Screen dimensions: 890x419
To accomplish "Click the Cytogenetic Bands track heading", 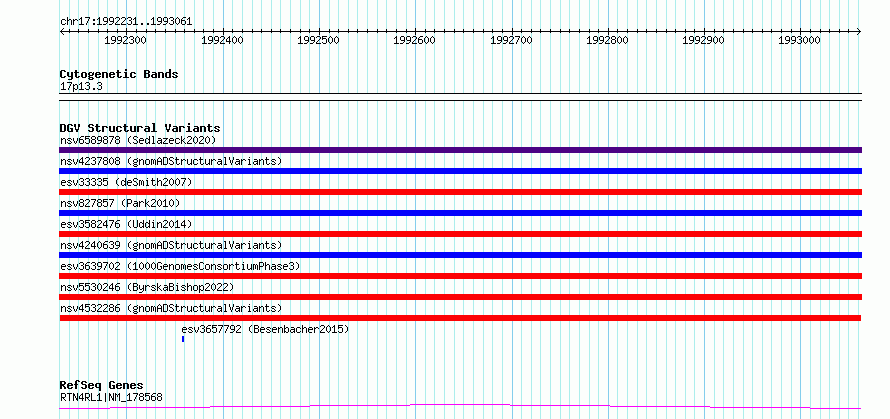I will click(x=119, y=74).
